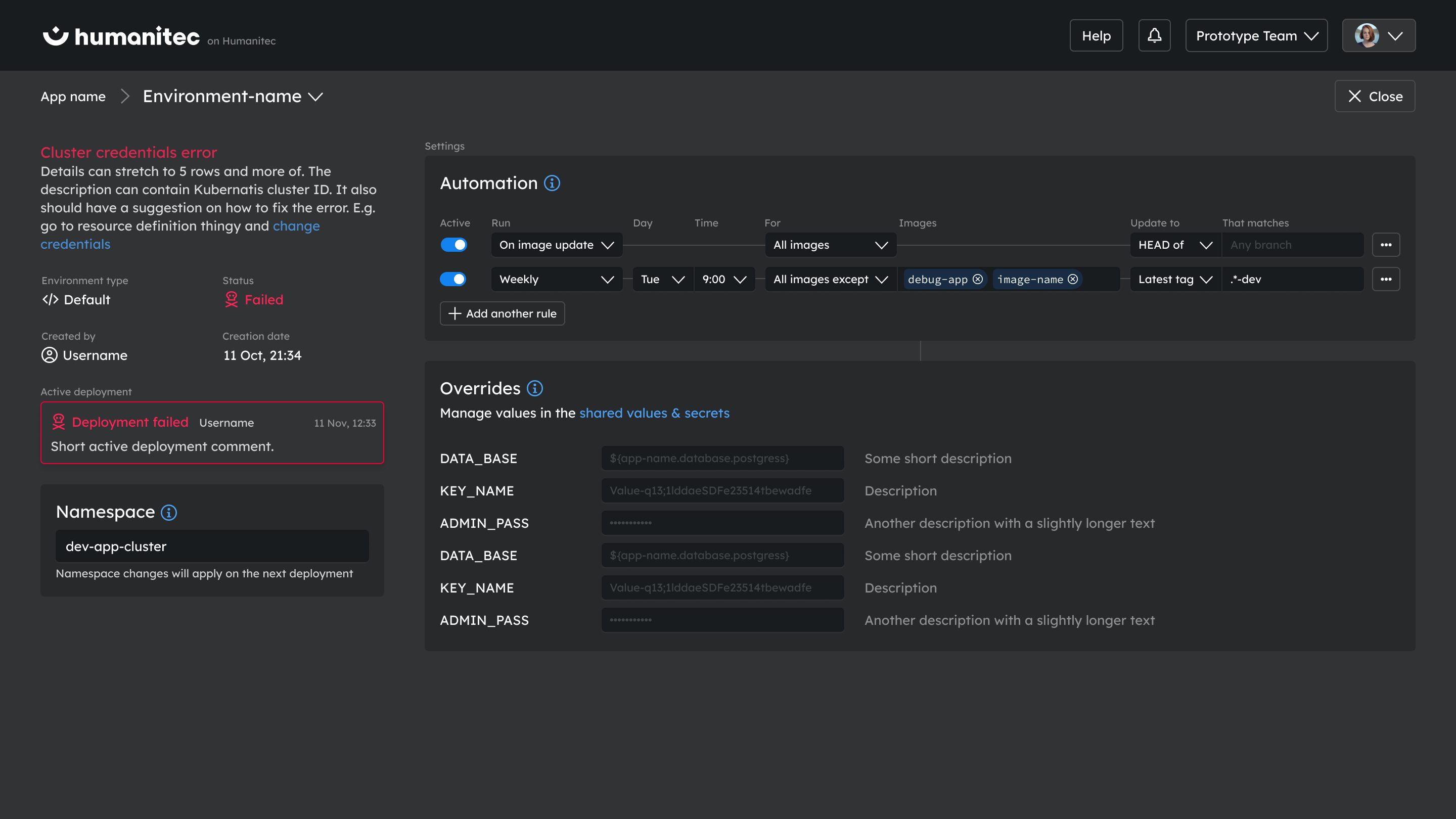Viewport: 1456px width, 819px height.
Task: Open the ellipsis menu for the weekly rule
Action: pos(1386,279)
